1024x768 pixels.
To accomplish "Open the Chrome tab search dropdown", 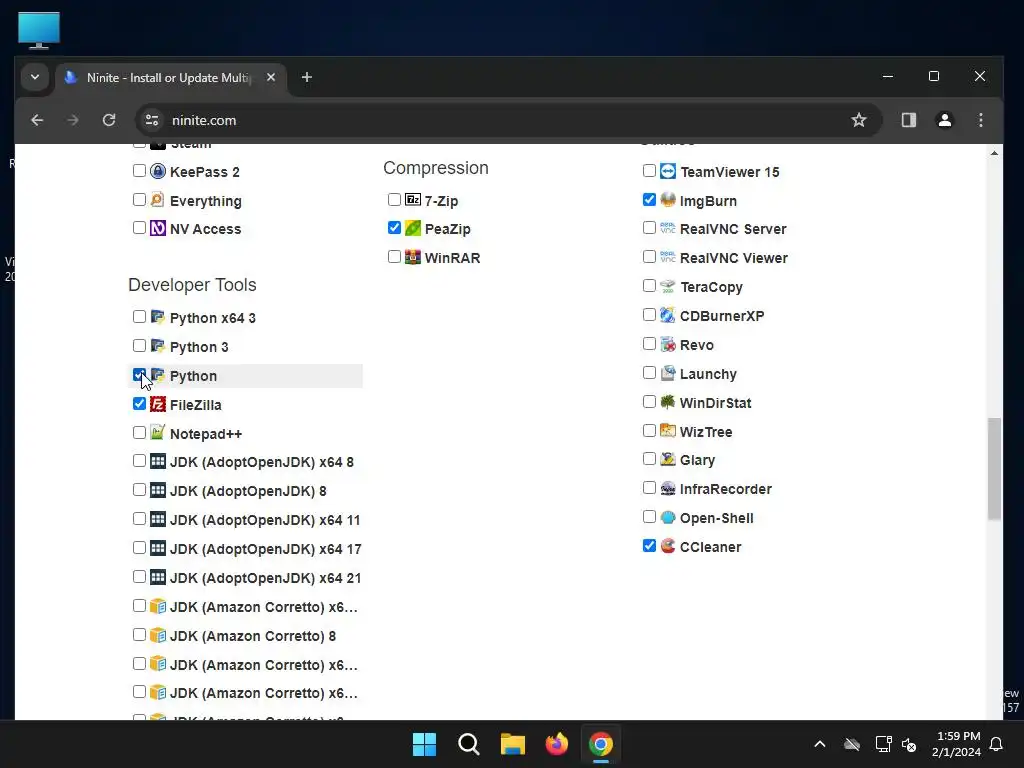I will pyautogui.click(x=35, y=77).
